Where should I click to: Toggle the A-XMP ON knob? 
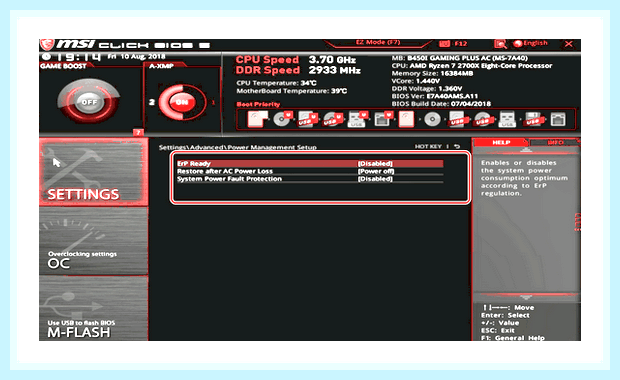(182, 102)
